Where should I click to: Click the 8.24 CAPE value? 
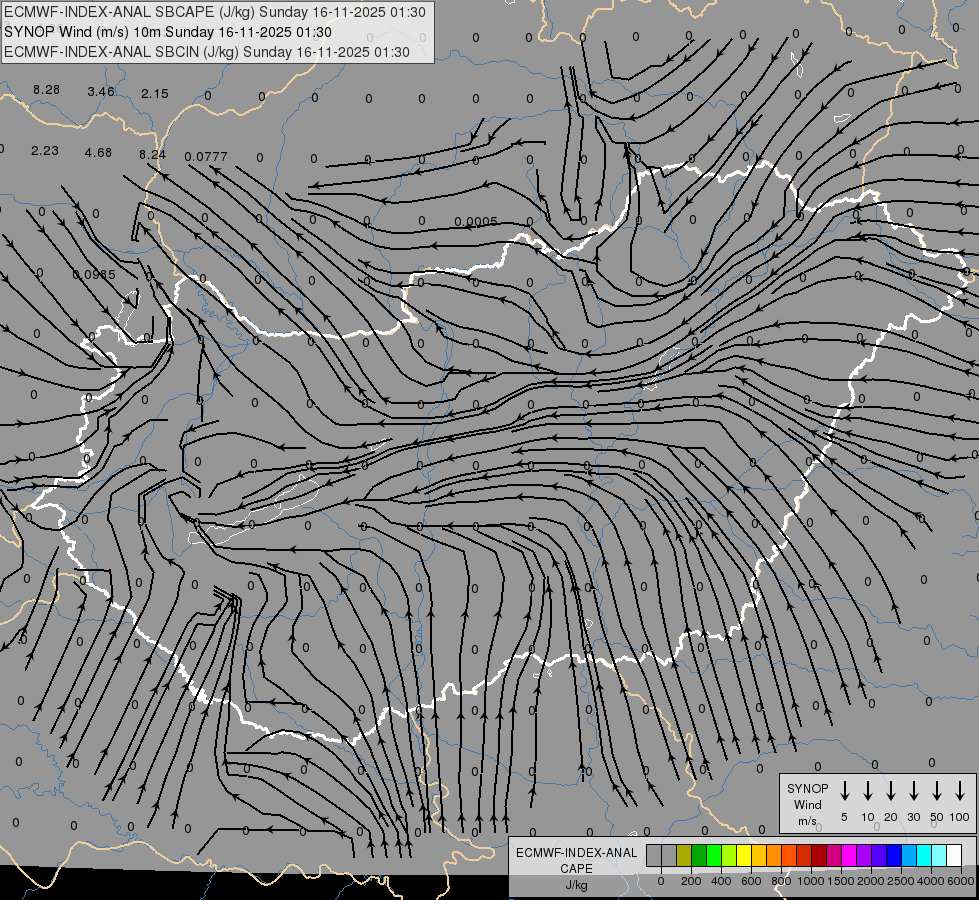[152, 154]
